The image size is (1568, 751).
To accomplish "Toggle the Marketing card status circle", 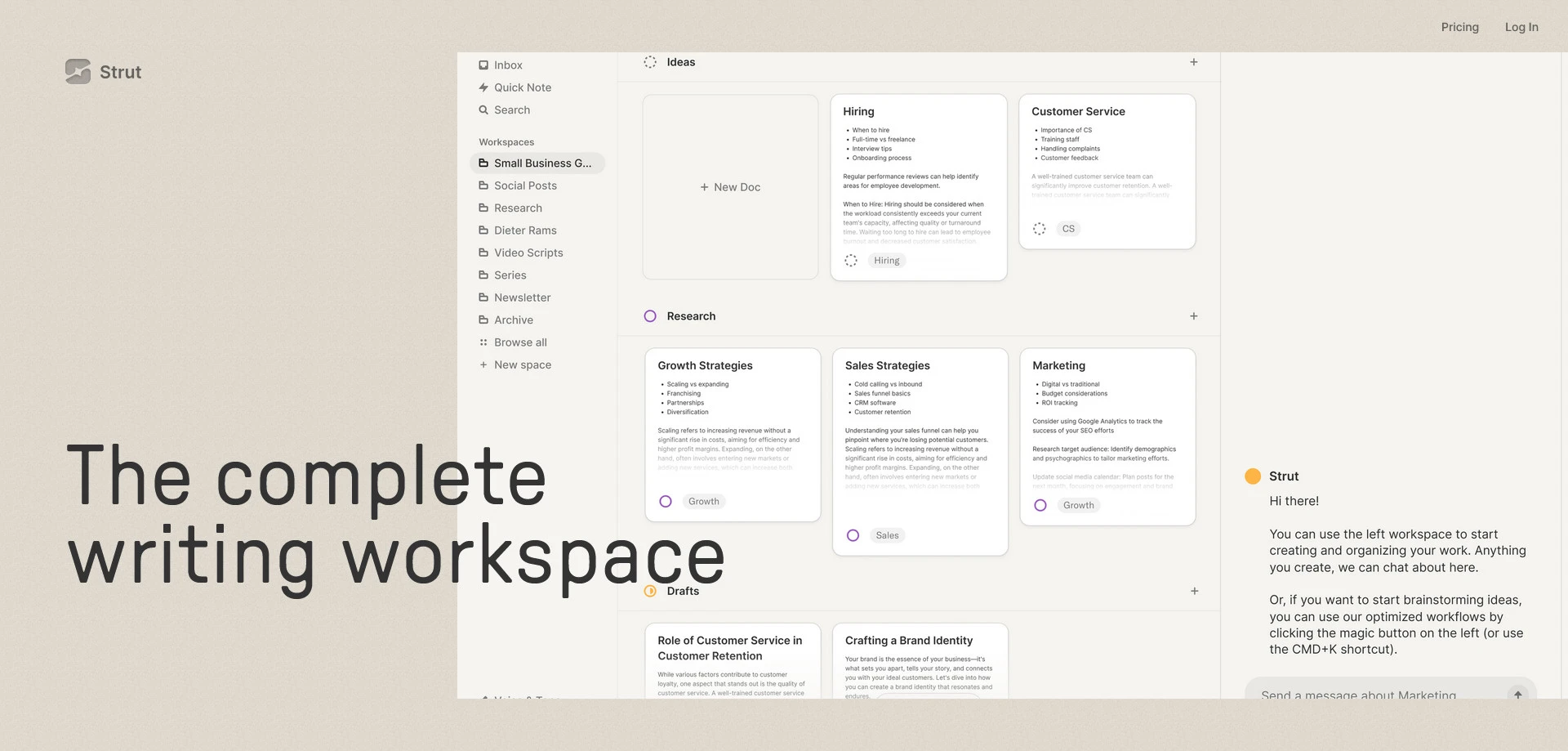I will 1040,505.
